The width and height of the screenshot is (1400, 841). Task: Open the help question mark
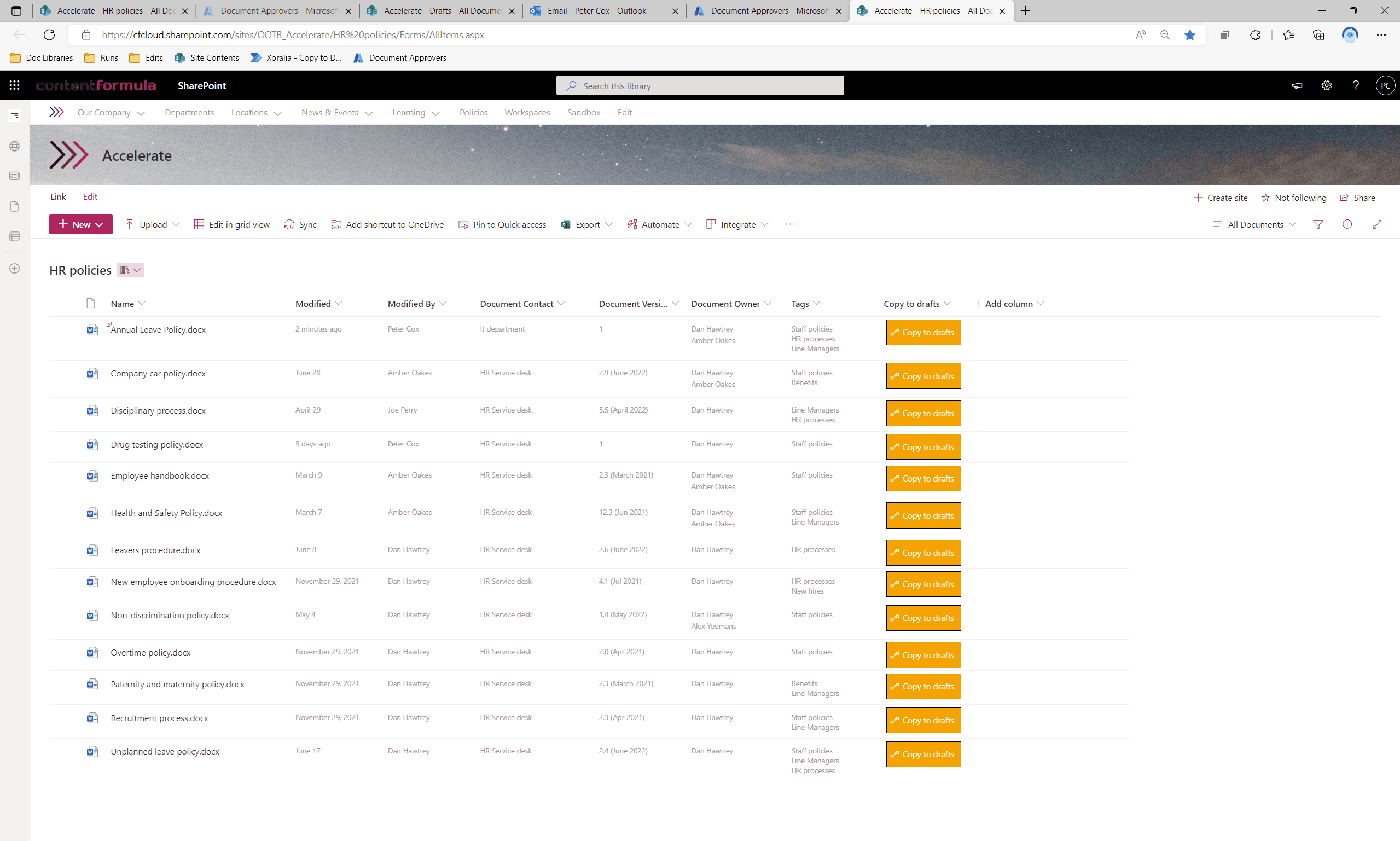tap(1356, 85)
